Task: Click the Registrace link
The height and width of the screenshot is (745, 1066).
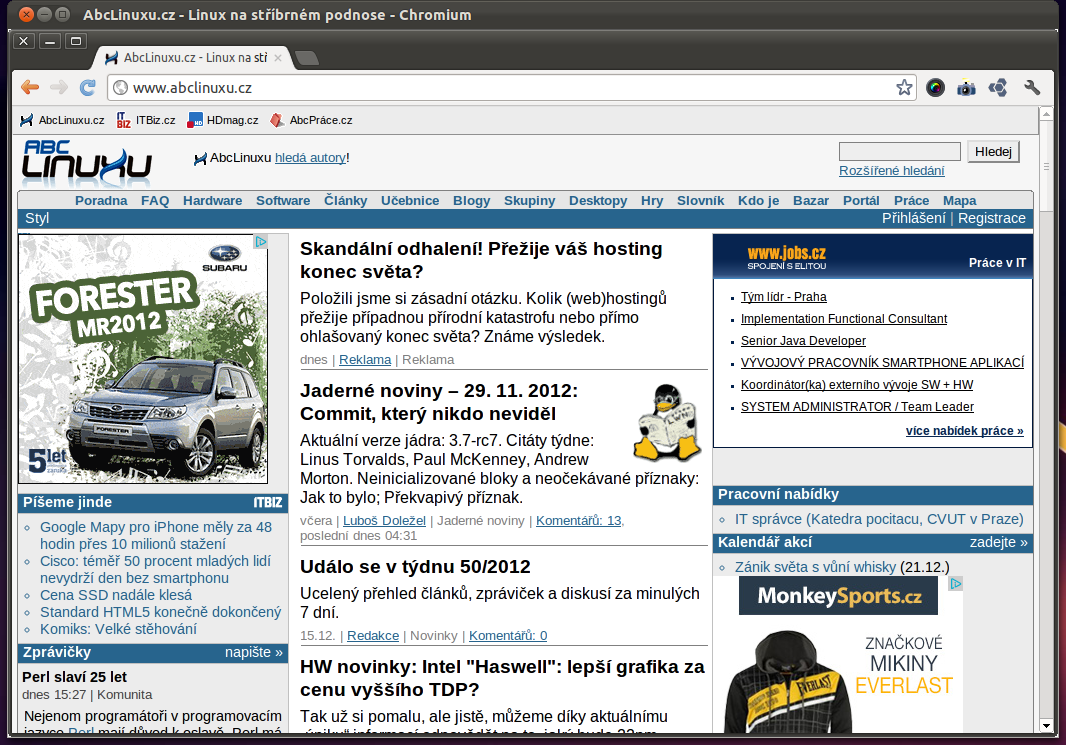Action: 992,218
